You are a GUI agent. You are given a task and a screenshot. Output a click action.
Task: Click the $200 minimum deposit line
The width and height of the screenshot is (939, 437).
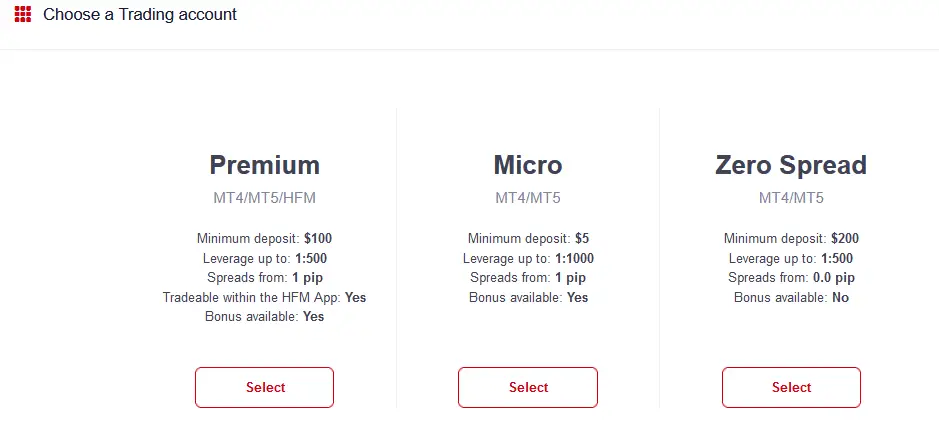(791, 239)
